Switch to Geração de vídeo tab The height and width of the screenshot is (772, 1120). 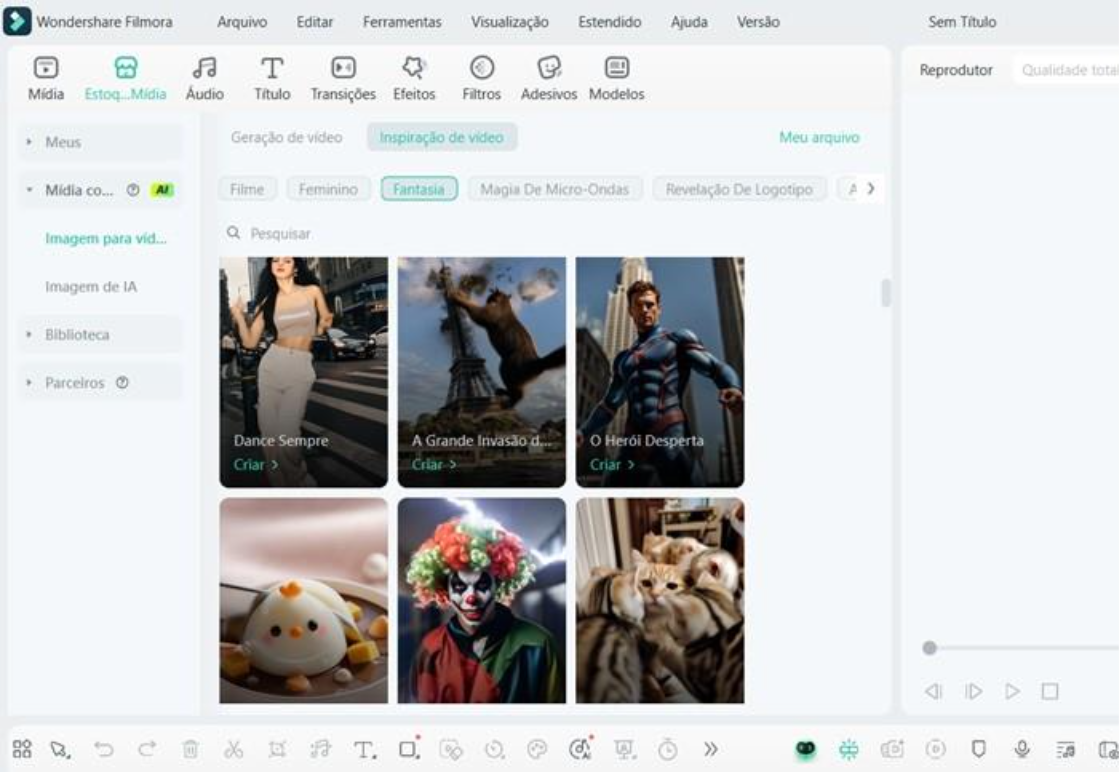click(x=286, y=137)
